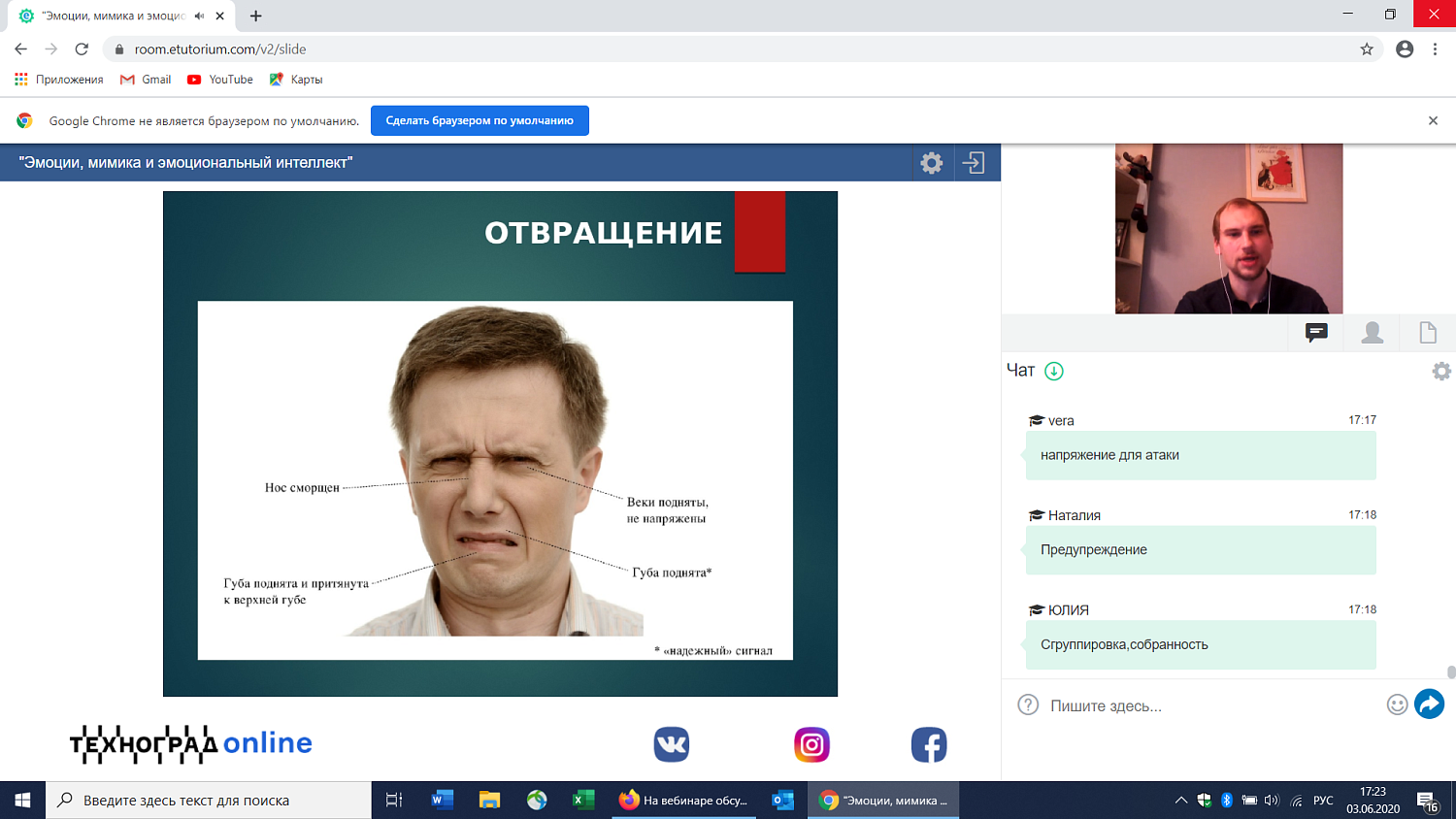
Task: Click the chat field 'Пишите здесь...'
Action: [1213, 705]
